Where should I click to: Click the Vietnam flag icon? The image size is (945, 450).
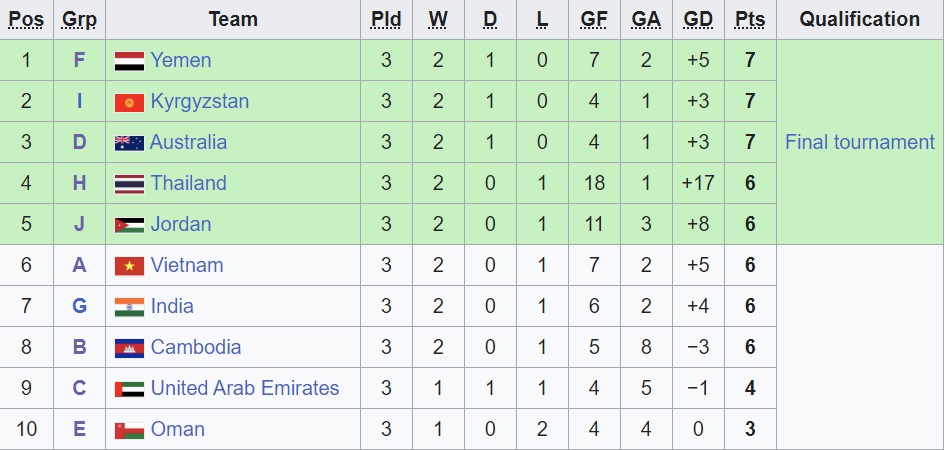pos(130,266)
